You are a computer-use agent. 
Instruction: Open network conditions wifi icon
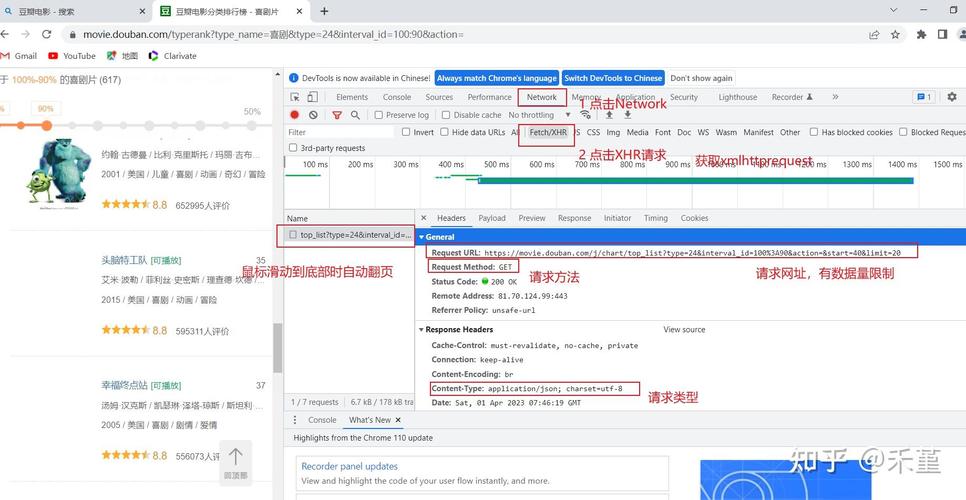[x=585, y=115]
